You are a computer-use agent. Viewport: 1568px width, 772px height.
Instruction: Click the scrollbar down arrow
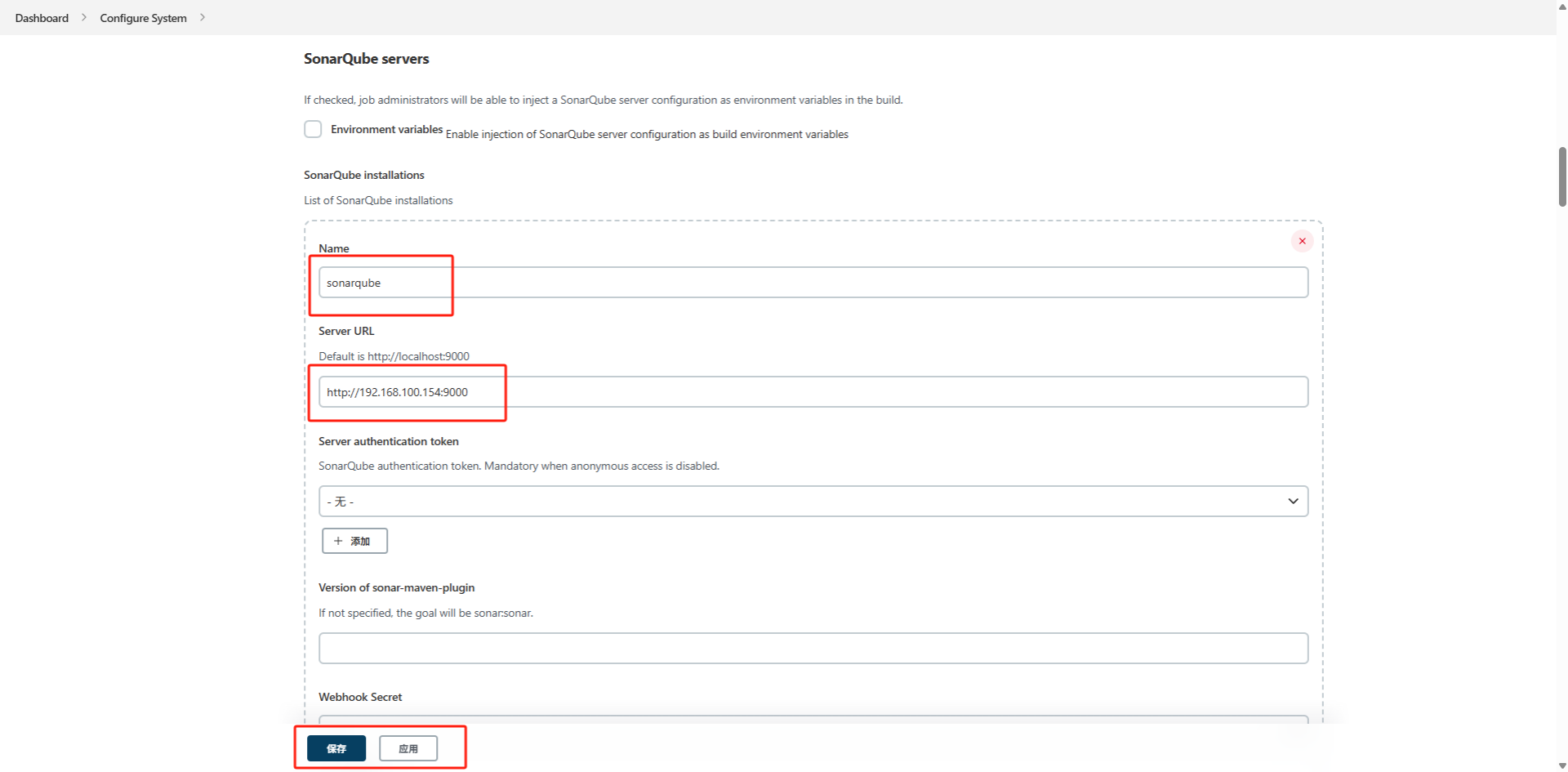click(x=1562, y=765)
